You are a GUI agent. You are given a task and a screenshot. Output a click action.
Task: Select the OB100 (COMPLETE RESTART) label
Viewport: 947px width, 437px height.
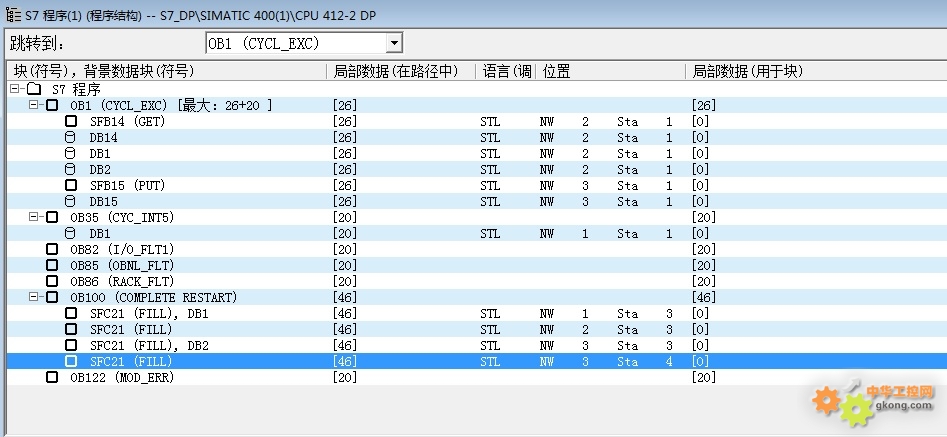click(x=153, y=297)
